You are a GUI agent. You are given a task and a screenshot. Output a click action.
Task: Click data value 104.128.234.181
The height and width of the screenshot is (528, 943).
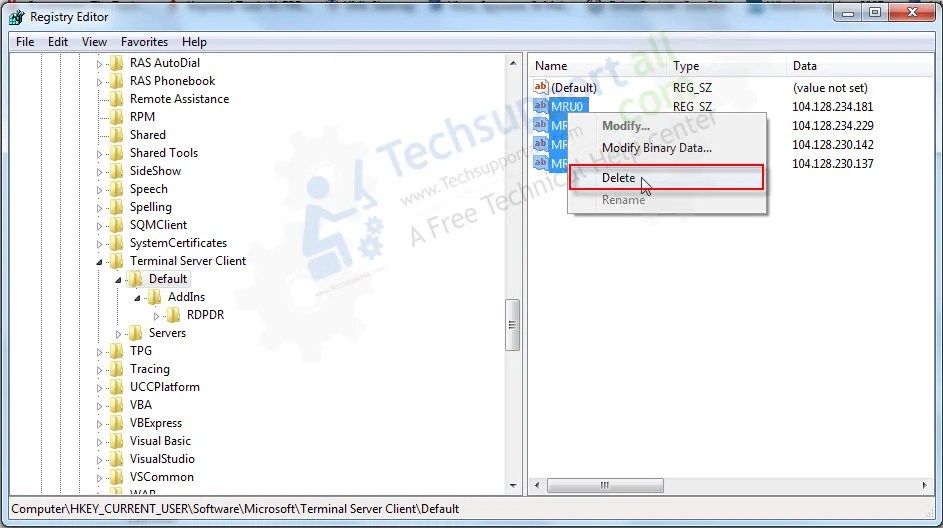[832, 106]
